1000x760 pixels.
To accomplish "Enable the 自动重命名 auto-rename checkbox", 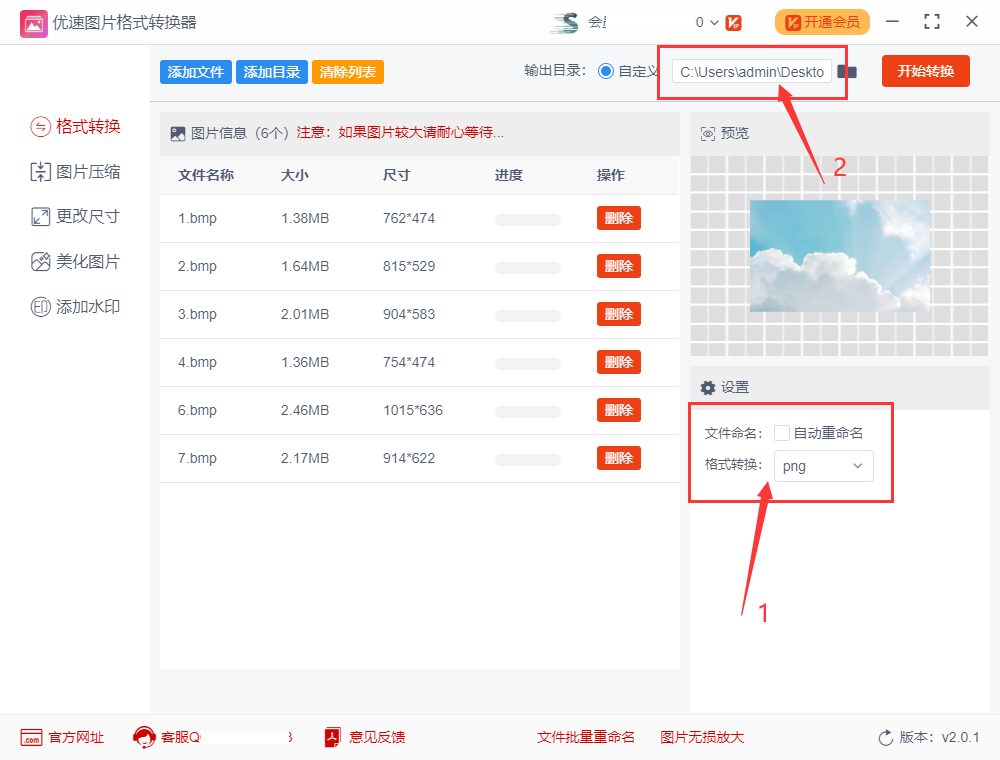I will 782,431.
